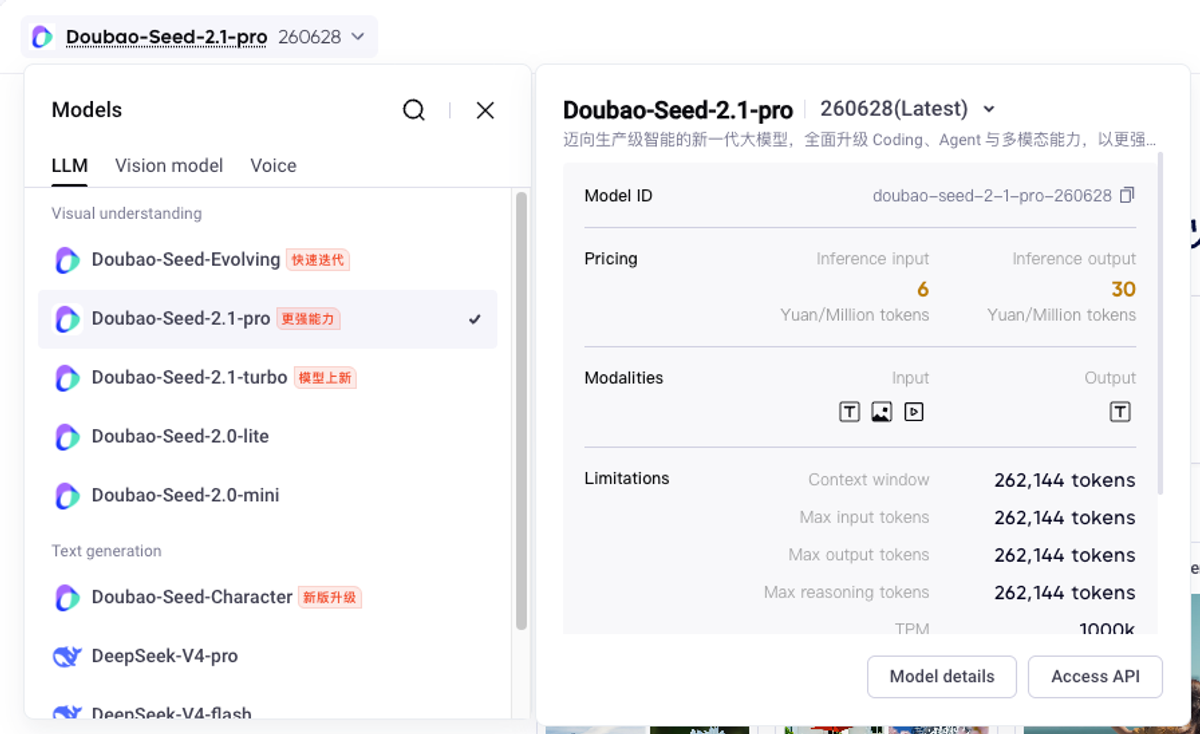Select the Doubao-Seed-Evolving model
1200x734 pixels.
267,260
